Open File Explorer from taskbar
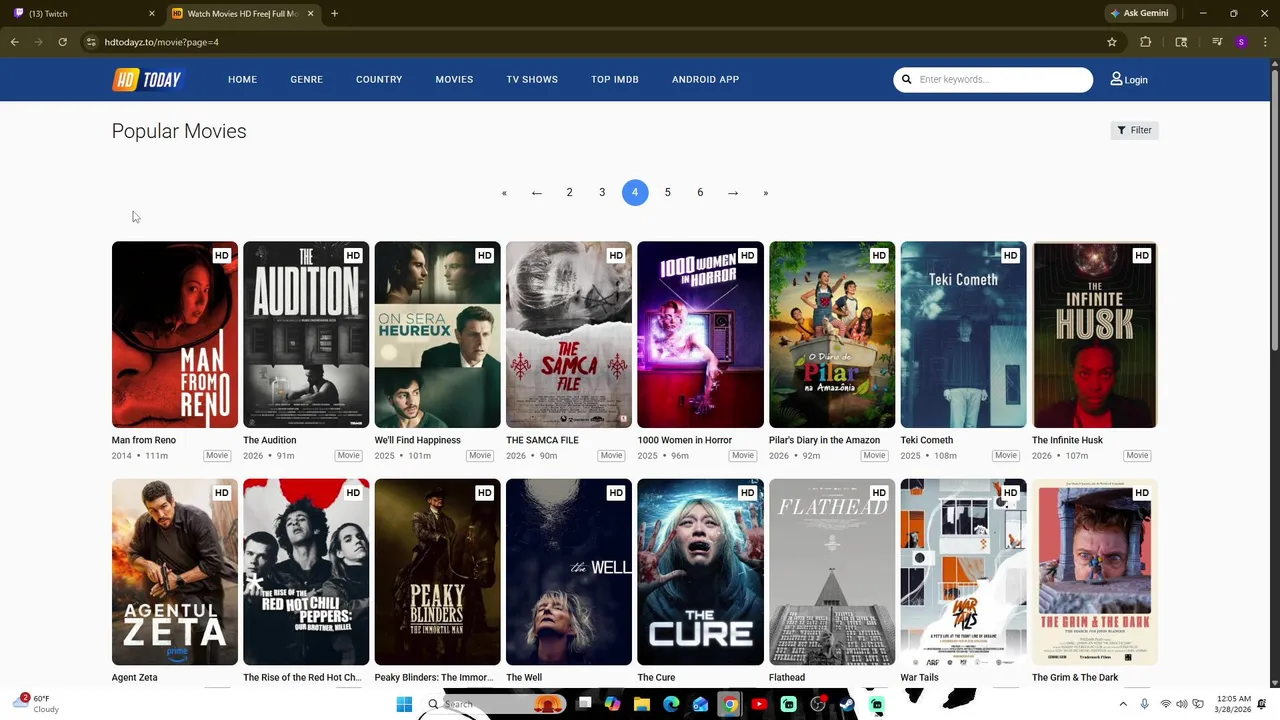Screen dimensions: 1280x720 (642, 705)
